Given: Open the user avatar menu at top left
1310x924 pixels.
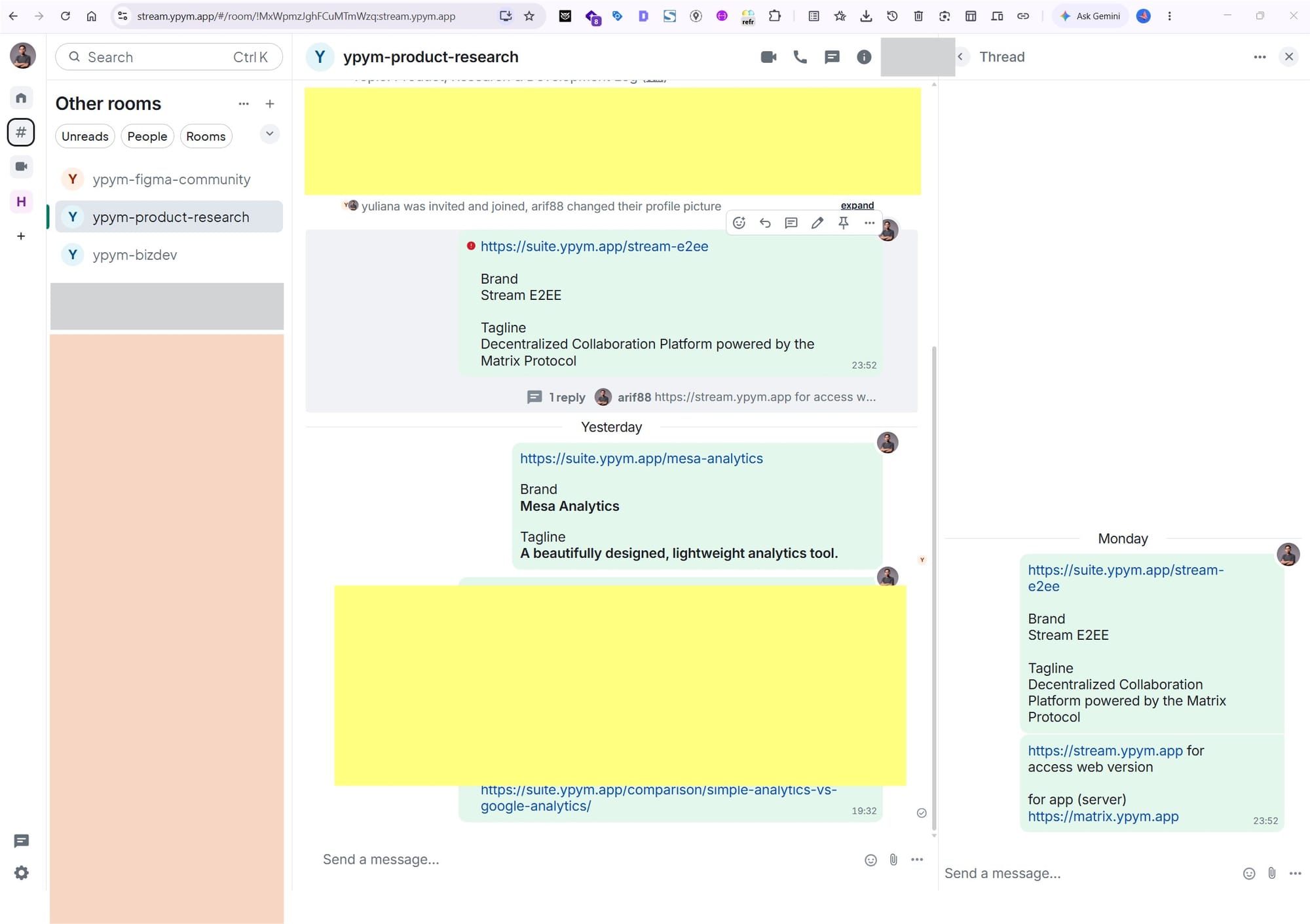Looking at the screenshot, I should (22, 56).
